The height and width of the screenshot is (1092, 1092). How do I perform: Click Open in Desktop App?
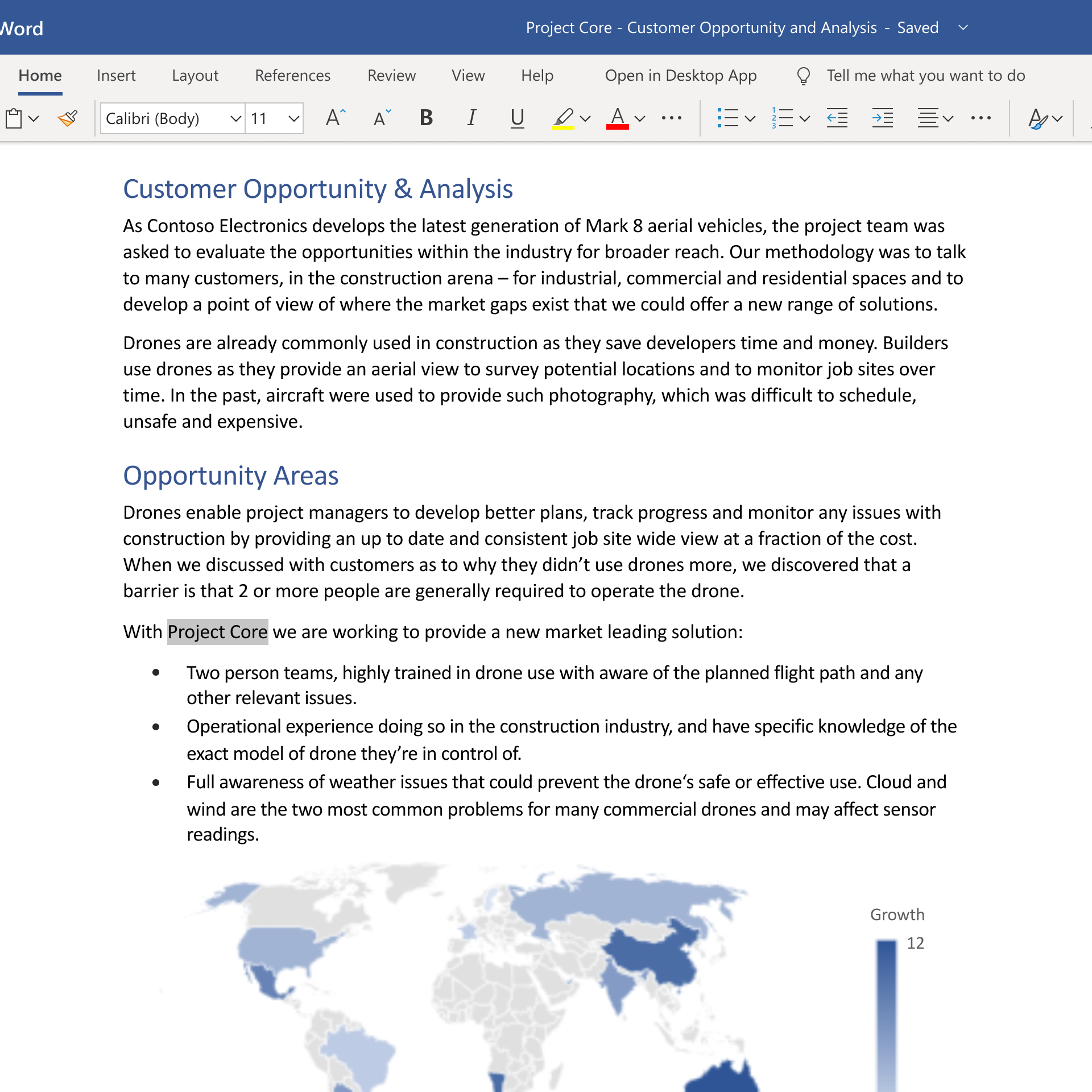click(681, 76)
